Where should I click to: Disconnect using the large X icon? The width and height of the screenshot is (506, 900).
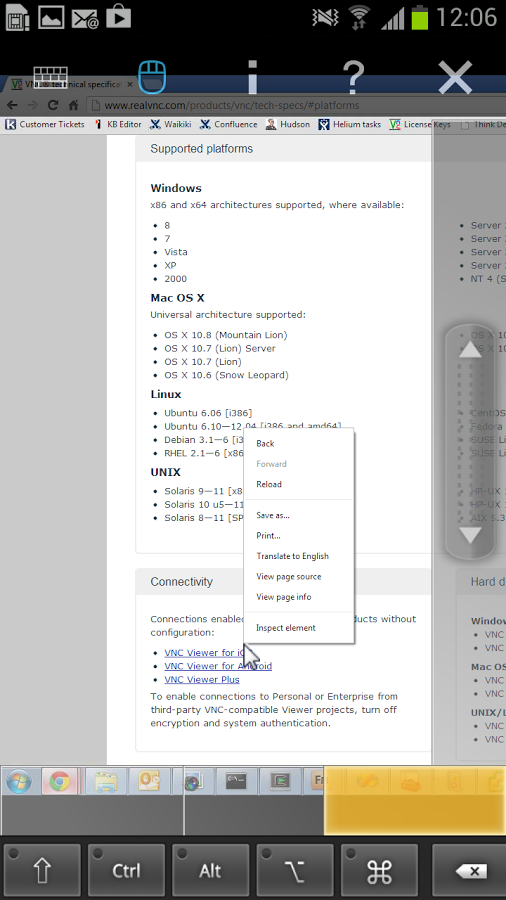point(455,77)
